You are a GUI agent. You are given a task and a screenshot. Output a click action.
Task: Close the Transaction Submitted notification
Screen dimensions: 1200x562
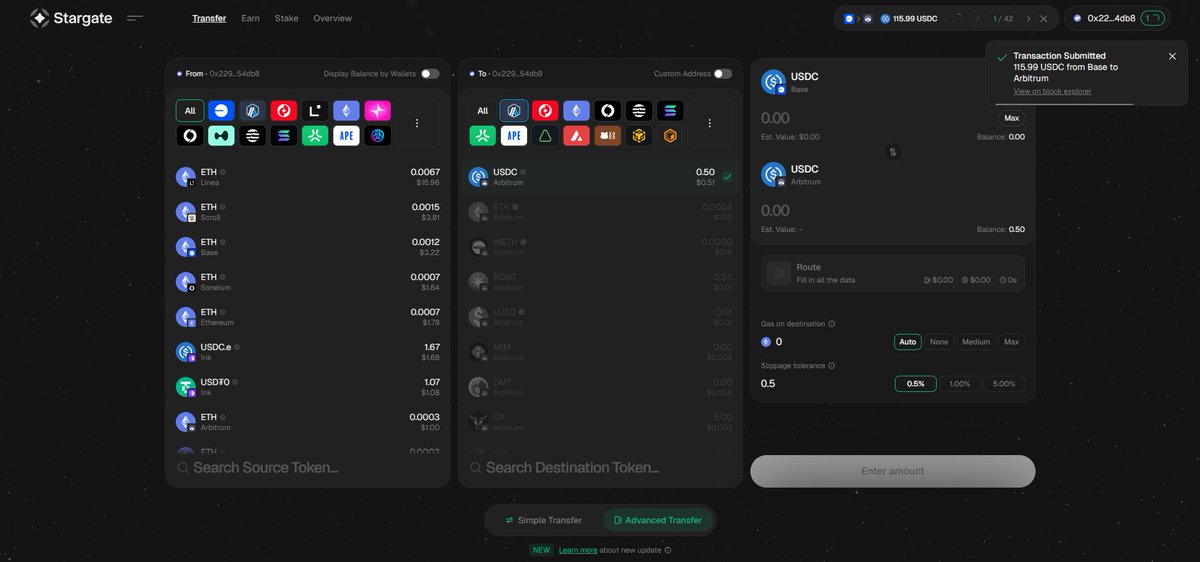point(1172,56)
